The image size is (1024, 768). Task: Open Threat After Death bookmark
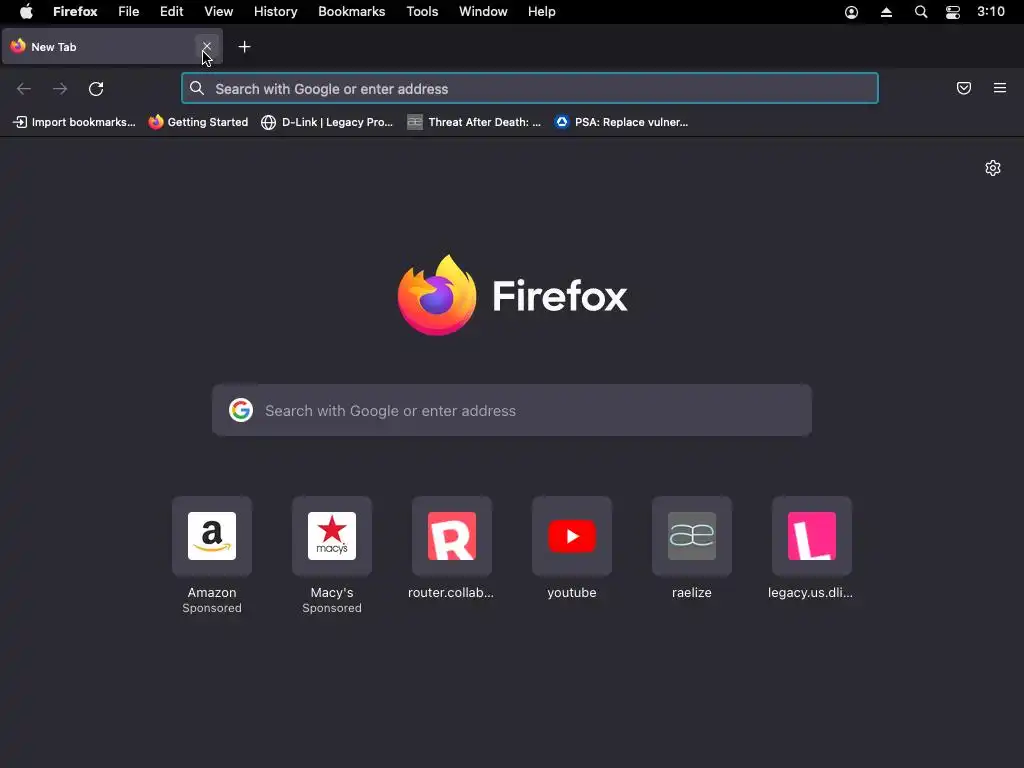(x=474, y=122)
